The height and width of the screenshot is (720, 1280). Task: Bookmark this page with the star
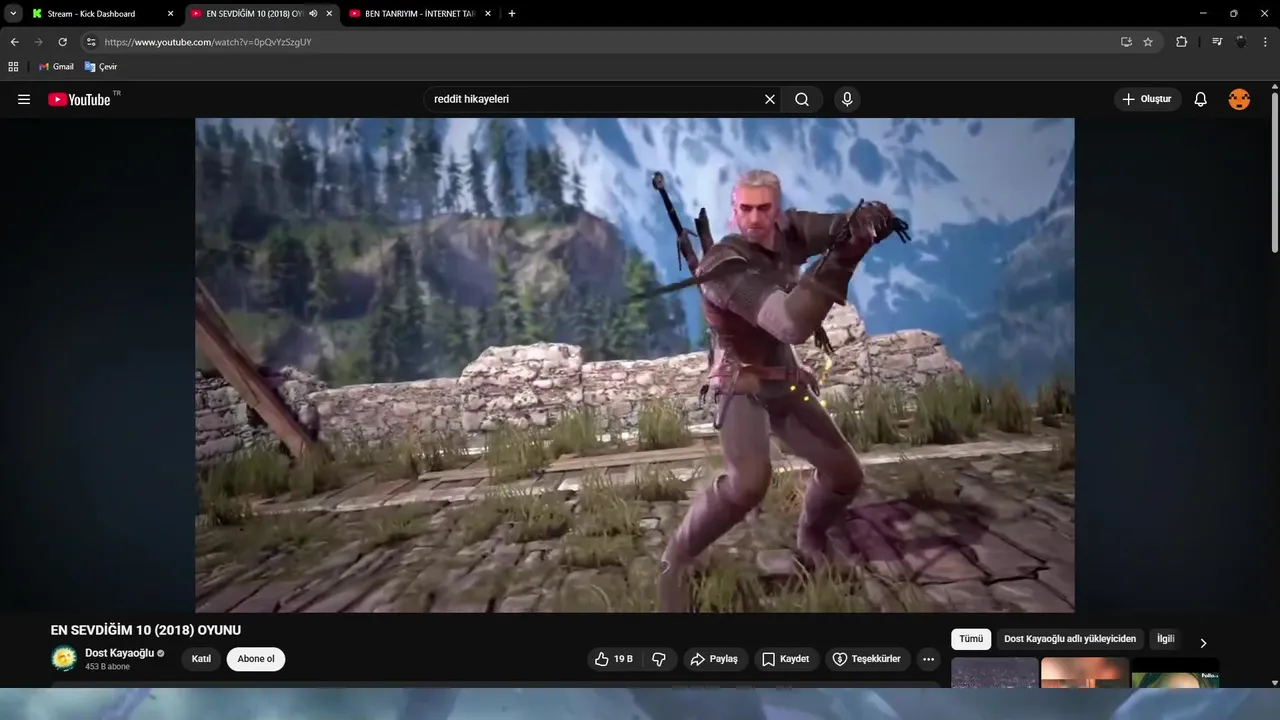[x=1148, y=42]
